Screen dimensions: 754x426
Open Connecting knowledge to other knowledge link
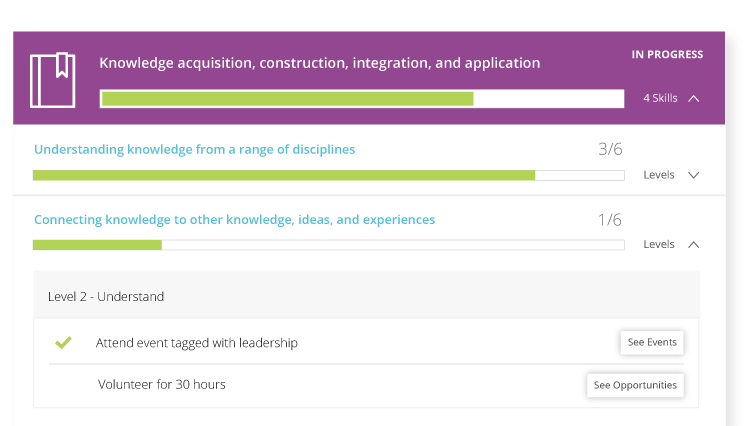[x=234, y=220]
